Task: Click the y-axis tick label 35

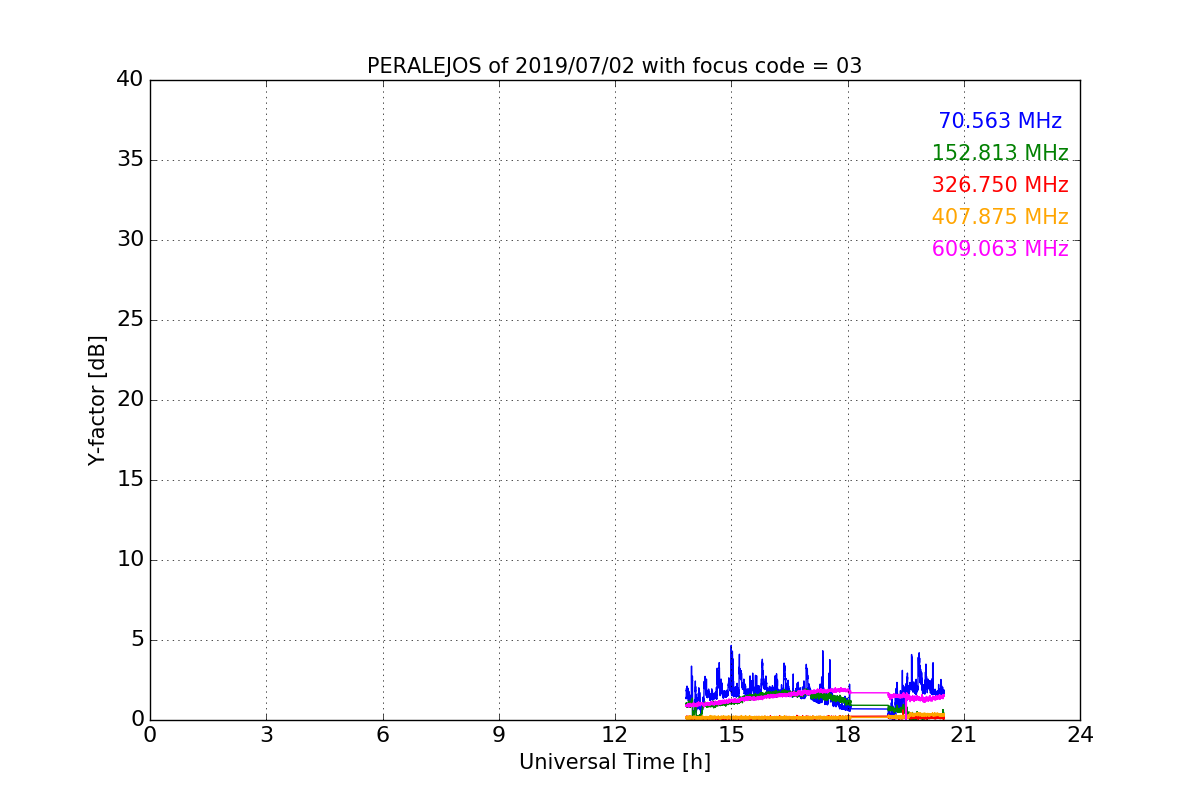Action: pyautogui.click(x=130, y=159)
